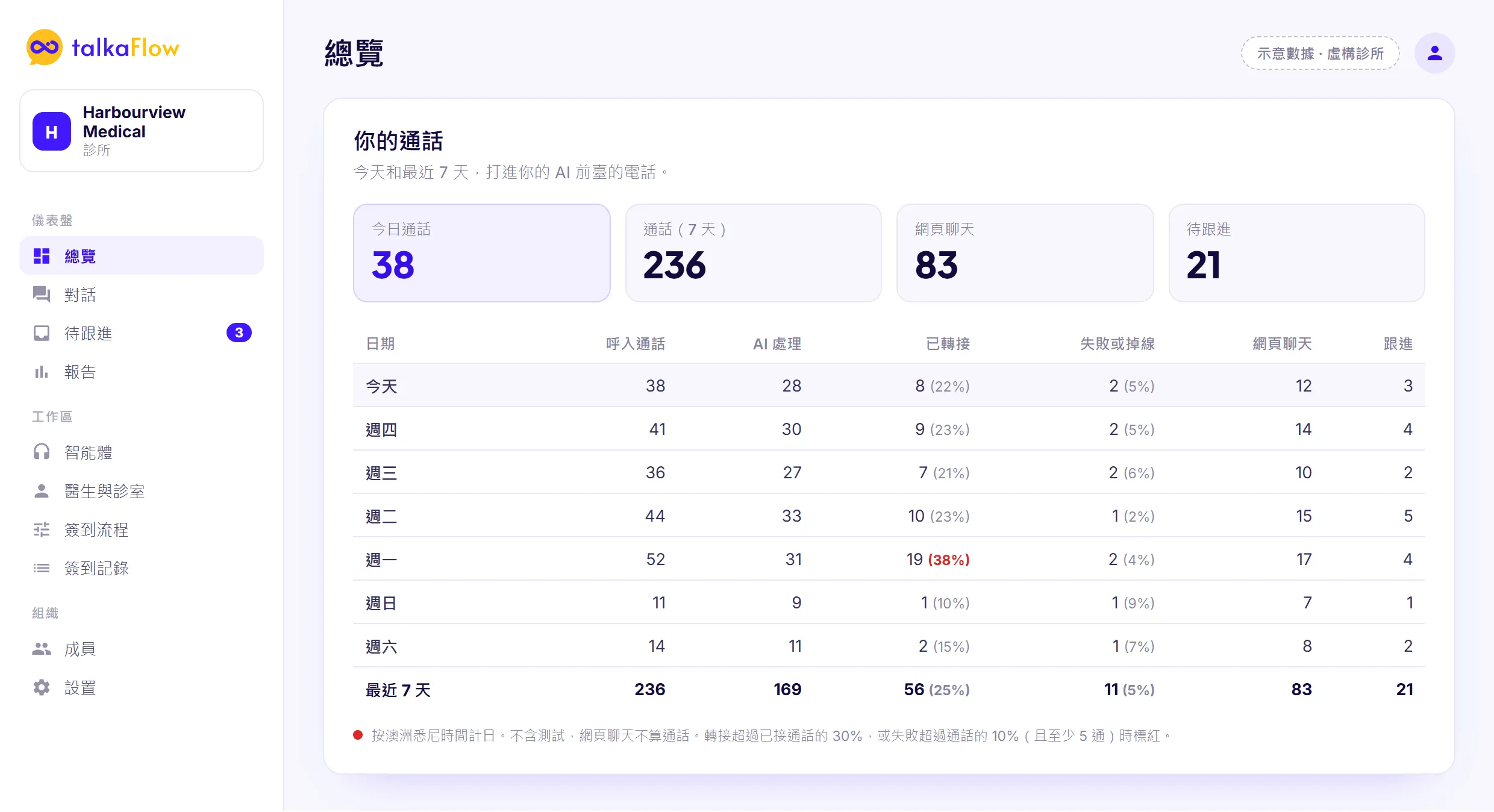1494x812 pixels.
Task: Click the 智能體 headset icon
Action: pos(42,452)
